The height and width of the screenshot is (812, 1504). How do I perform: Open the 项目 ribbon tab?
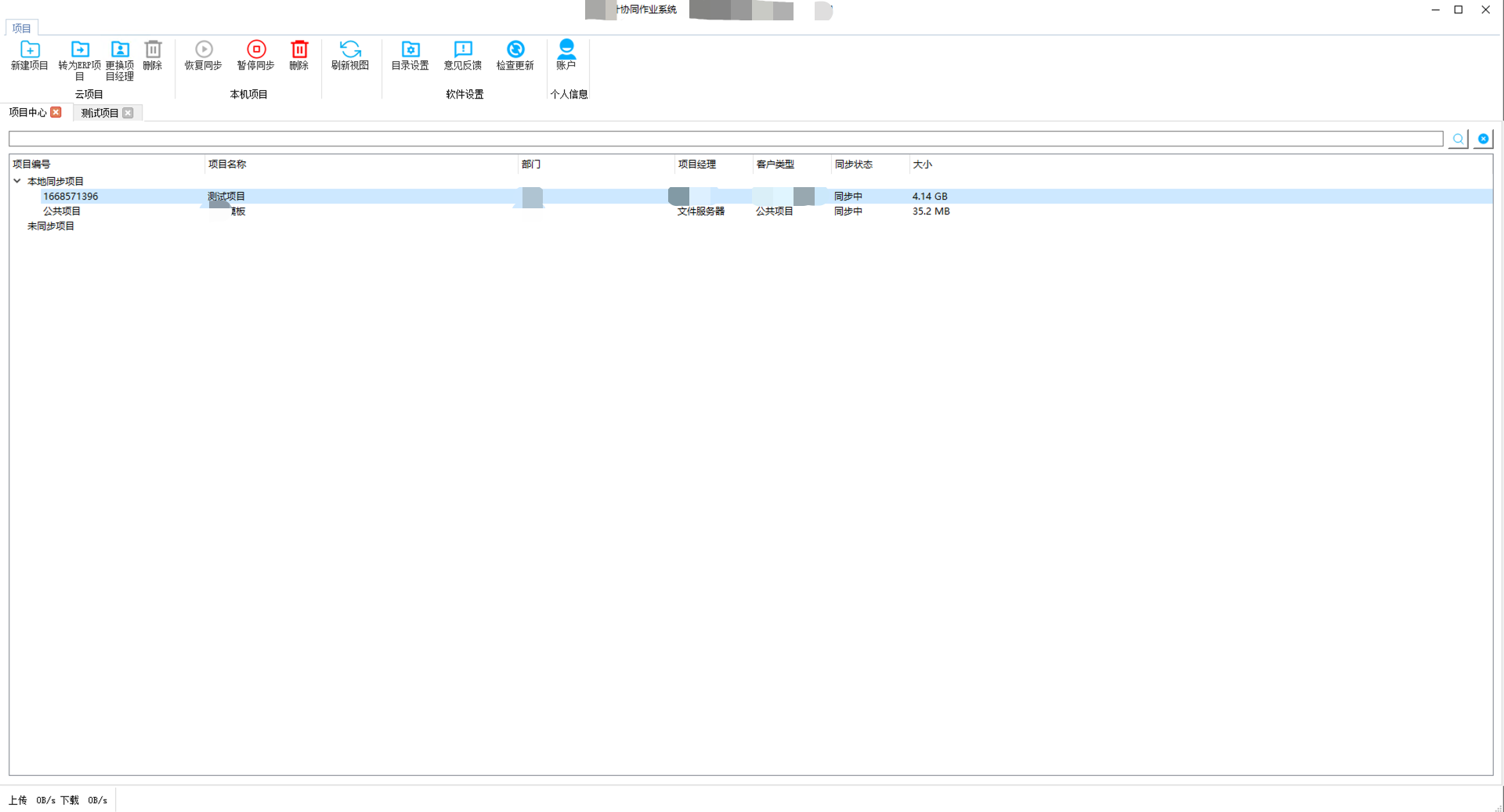pyautogui.click(x=21, y=28)
